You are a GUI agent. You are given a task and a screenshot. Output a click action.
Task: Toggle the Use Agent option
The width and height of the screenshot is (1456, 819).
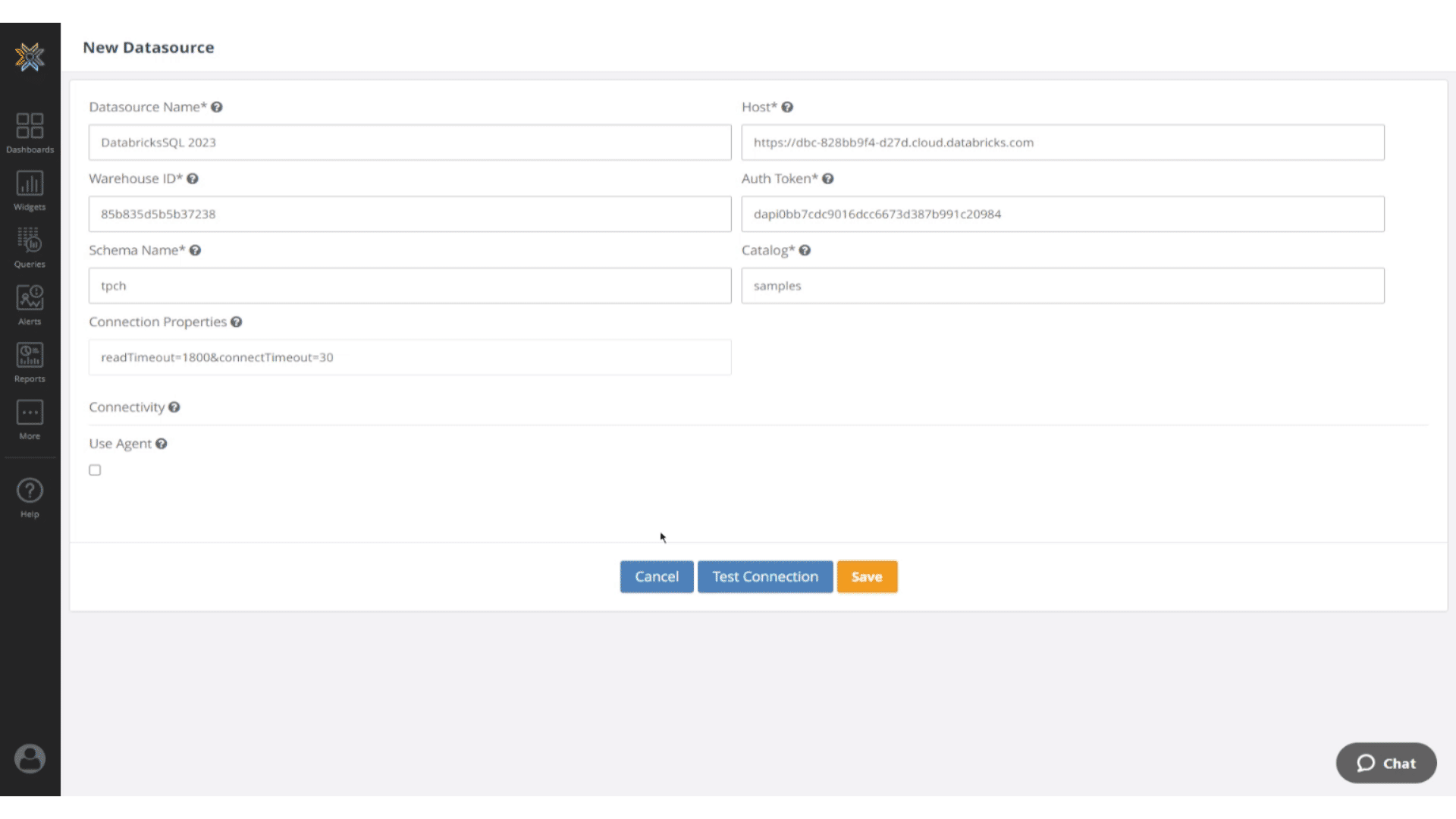[95, 469]
